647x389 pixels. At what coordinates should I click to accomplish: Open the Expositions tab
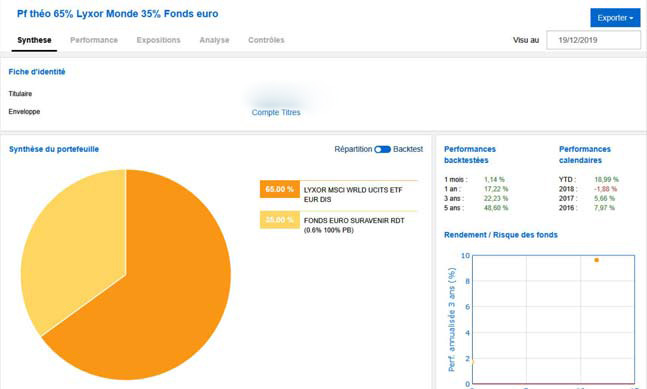tap(158, 40)
